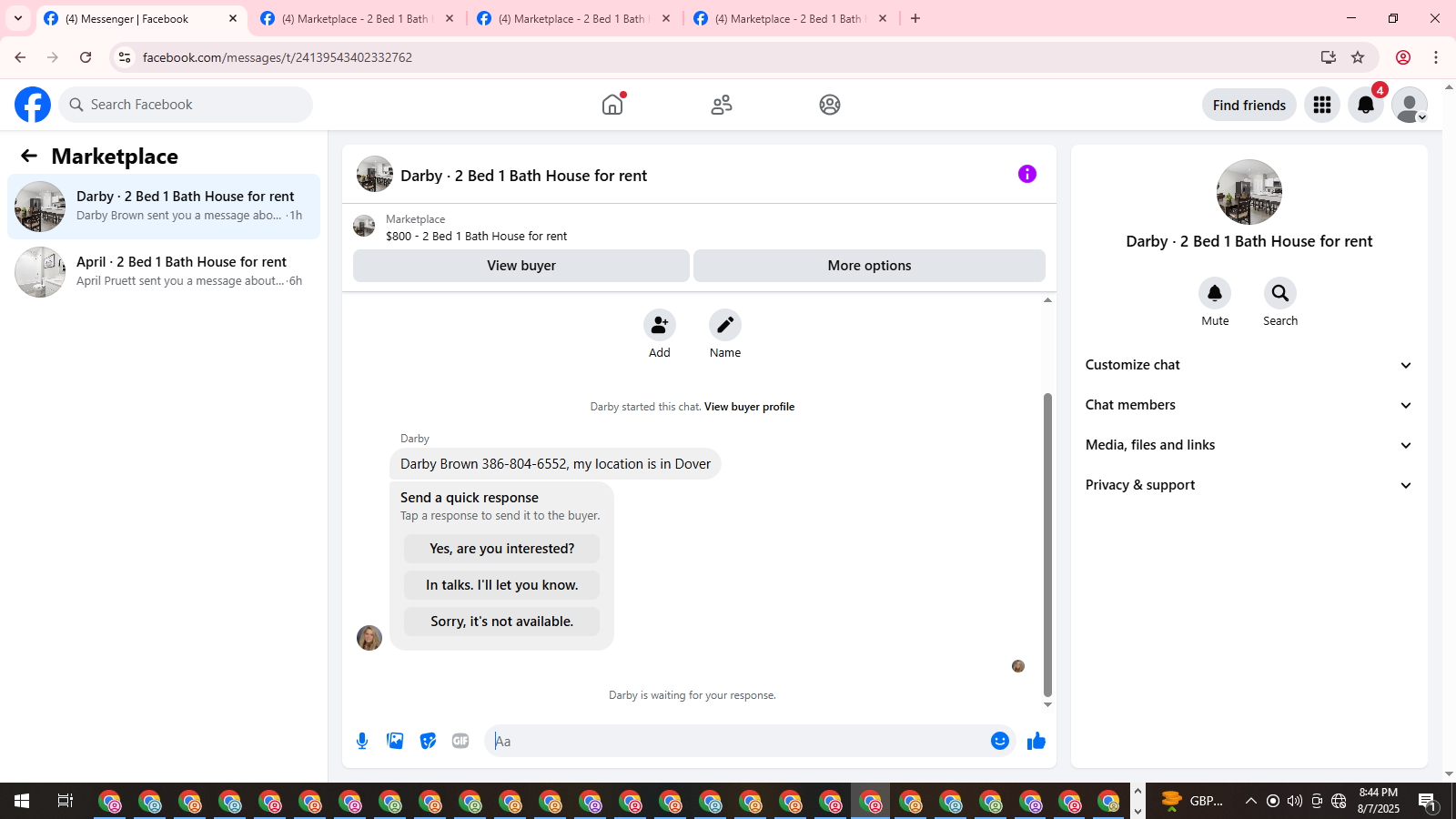Send quick response 'In talks. I'll let you know.'

tap(501, 585)
